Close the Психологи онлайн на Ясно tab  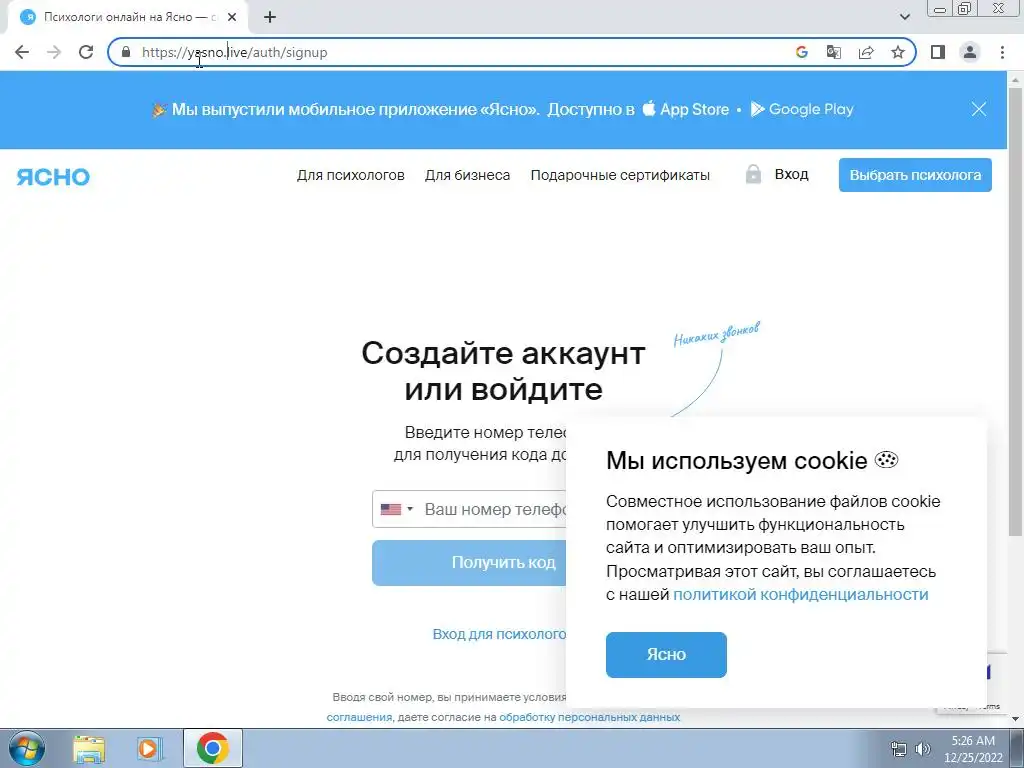point(232,17)
